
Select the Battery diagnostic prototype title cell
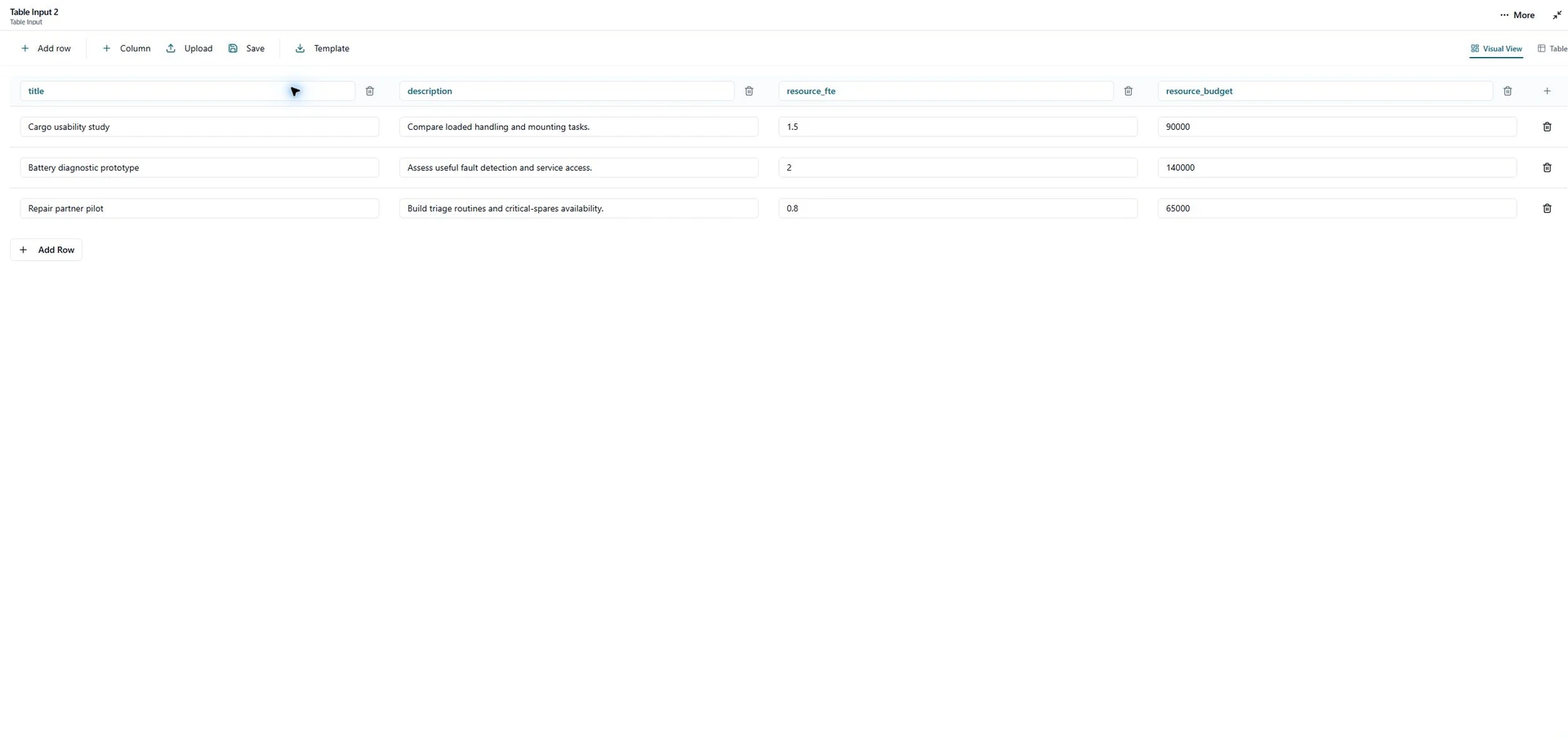pyautogui.click(x=199, y=168)
